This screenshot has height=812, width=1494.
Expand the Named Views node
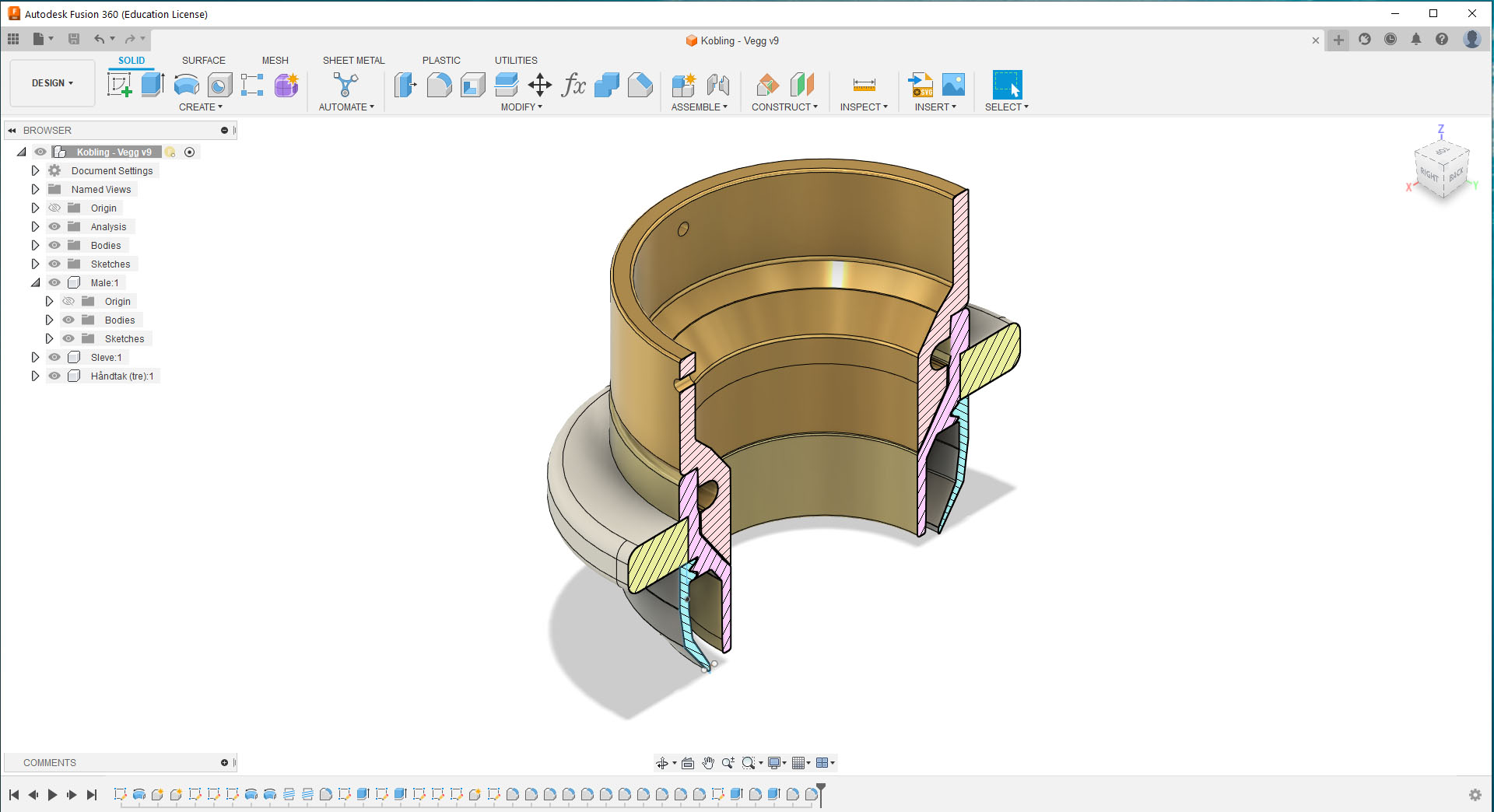(x=35, y=189)
